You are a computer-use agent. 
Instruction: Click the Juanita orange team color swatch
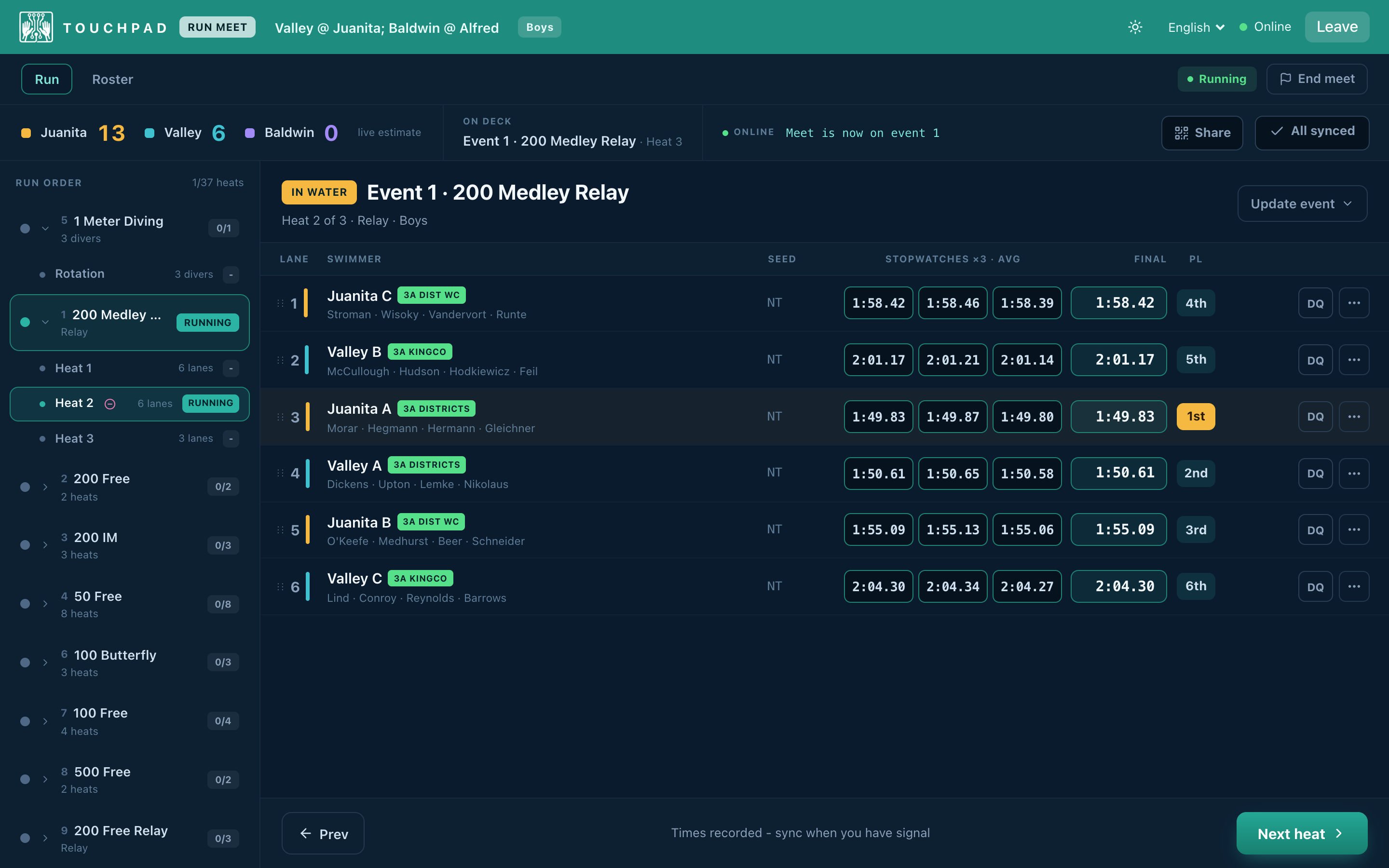pyautogui.click(x=26, y=133)
